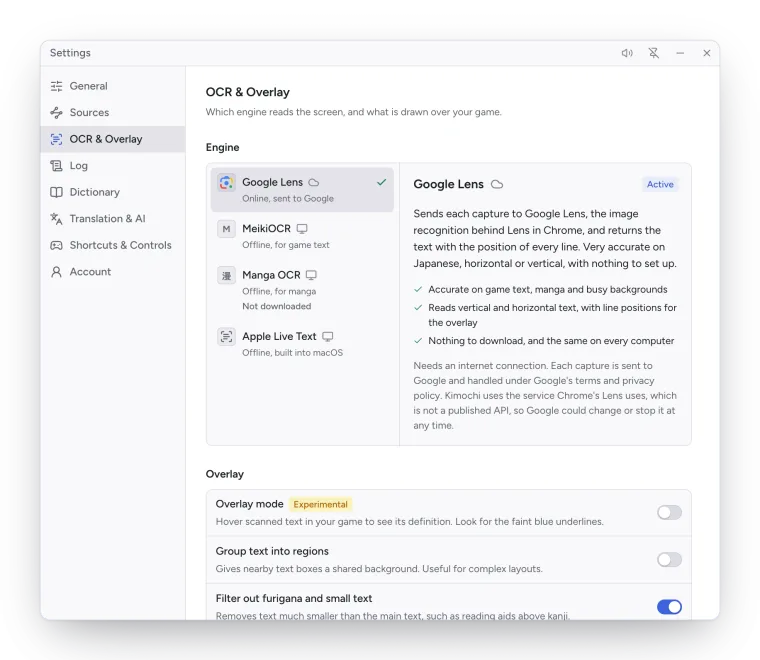Enable the Overlay mode toggle

click(x=669, y=513)
